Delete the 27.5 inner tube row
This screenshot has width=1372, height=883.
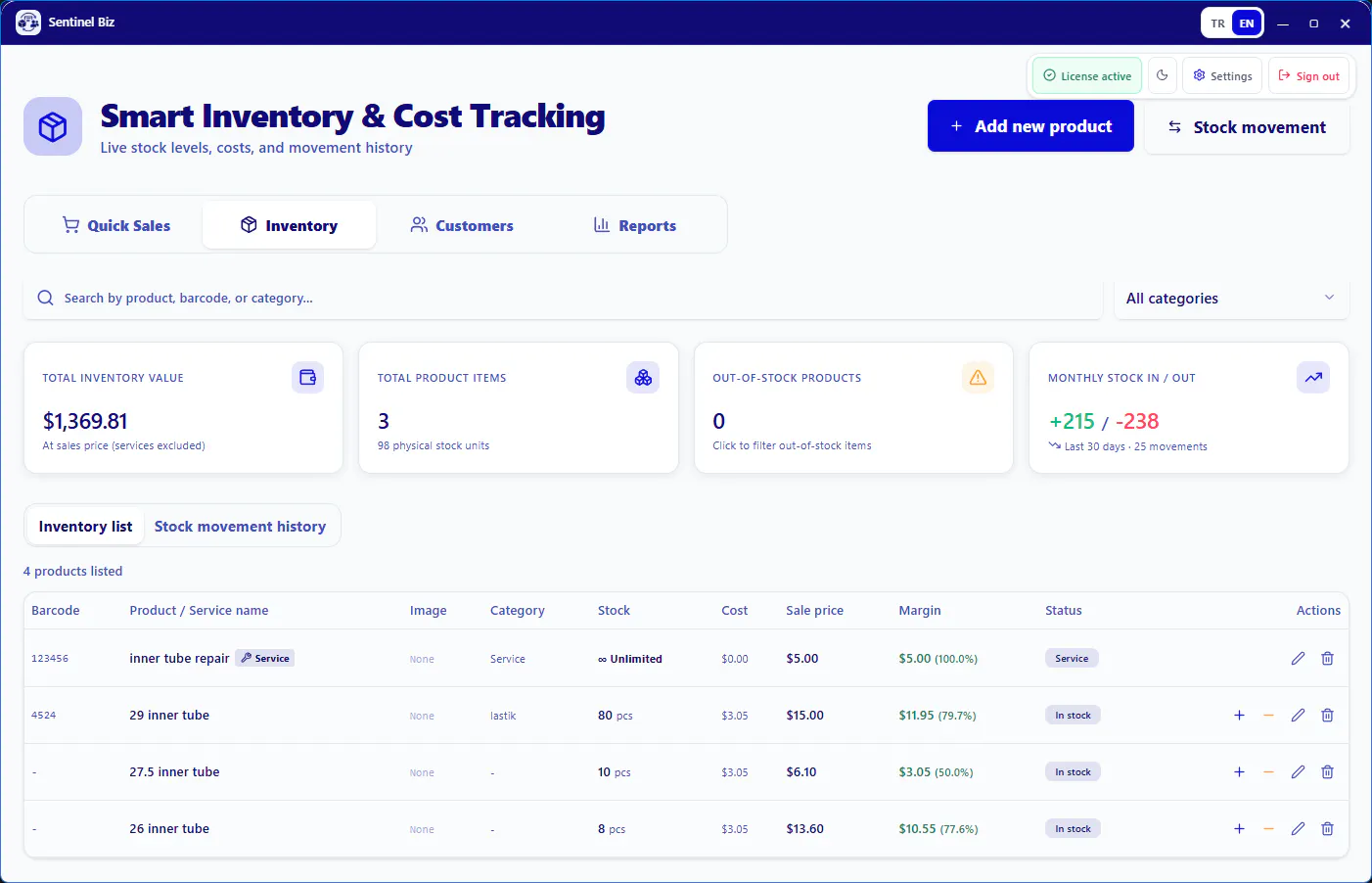click(1327, 772)
